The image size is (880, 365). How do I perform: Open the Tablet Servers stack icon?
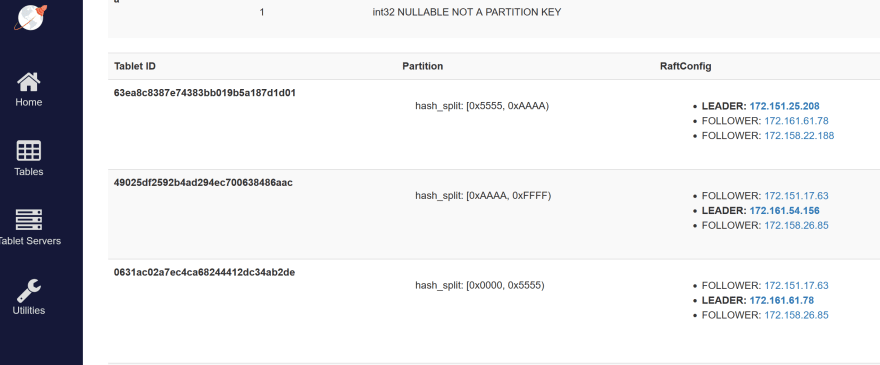click(x=29, y=220)
